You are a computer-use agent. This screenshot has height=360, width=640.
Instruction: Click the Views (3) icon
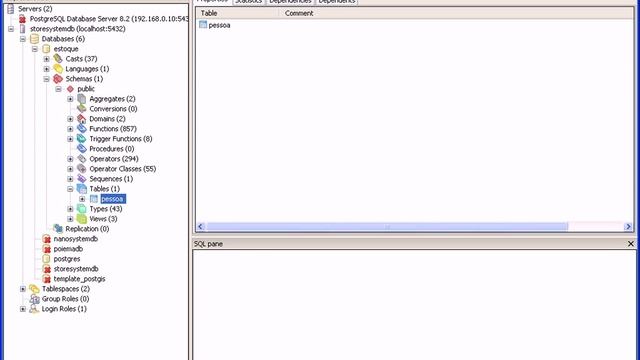click(x=82, y=219)
